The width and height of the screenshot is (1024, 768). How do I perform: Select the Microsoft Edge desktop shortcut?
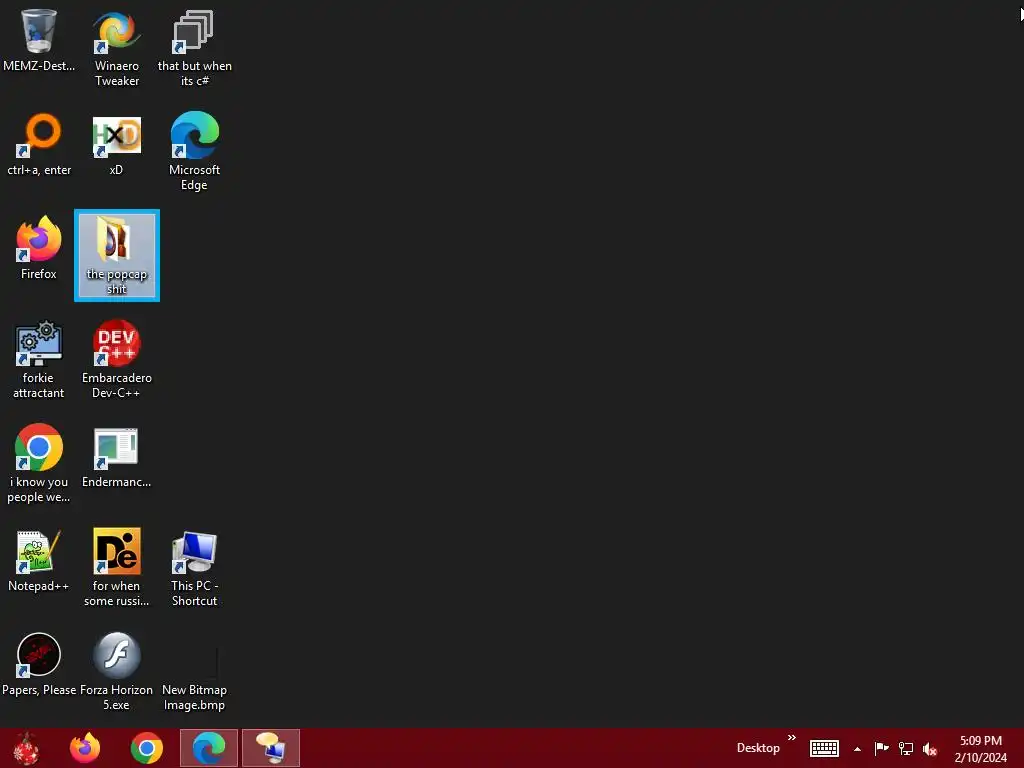(194, 152)
